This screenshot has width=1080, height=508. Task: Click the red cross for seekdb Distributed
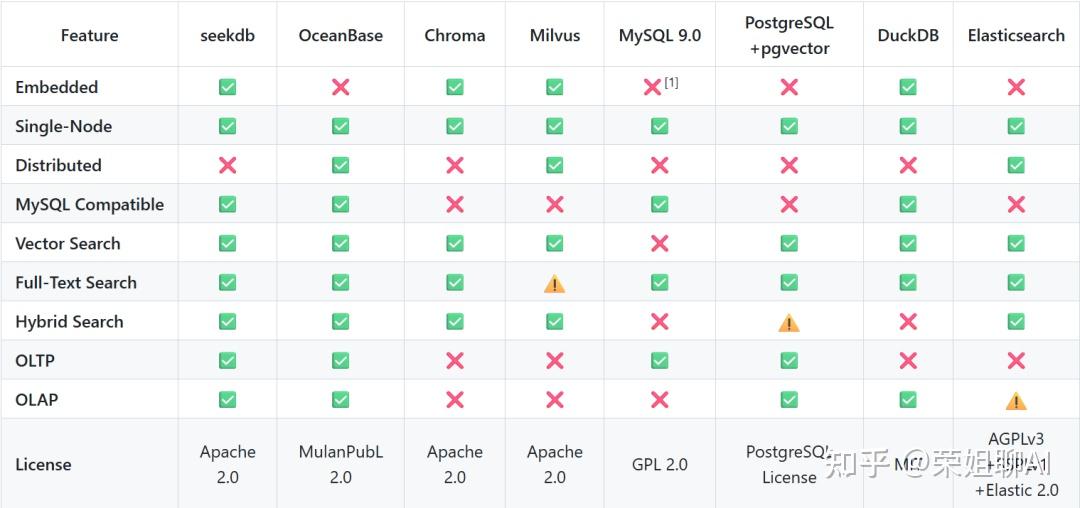coord(227,165)
